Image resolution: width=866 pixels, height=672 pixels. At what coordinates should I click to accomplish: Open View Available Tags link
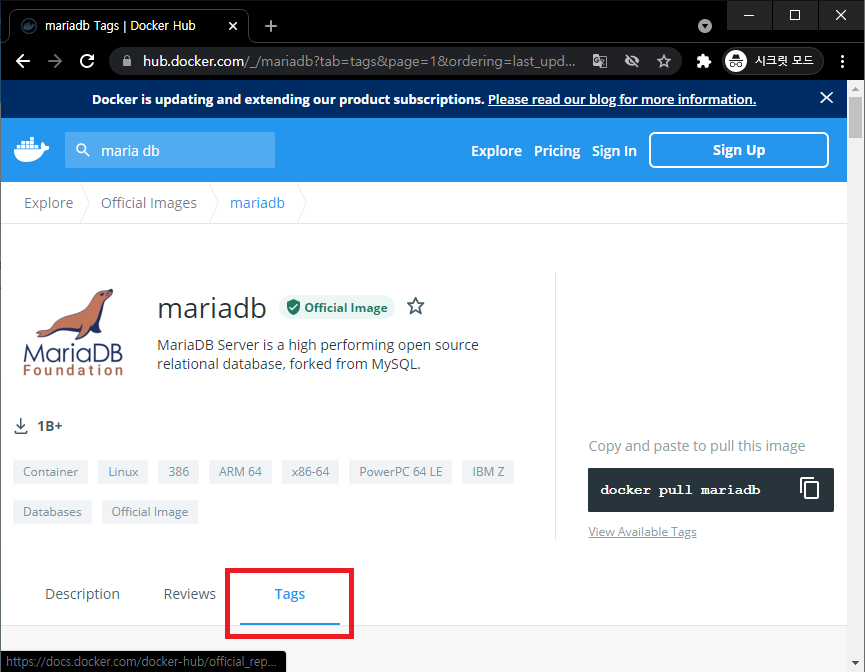[642, 532]
